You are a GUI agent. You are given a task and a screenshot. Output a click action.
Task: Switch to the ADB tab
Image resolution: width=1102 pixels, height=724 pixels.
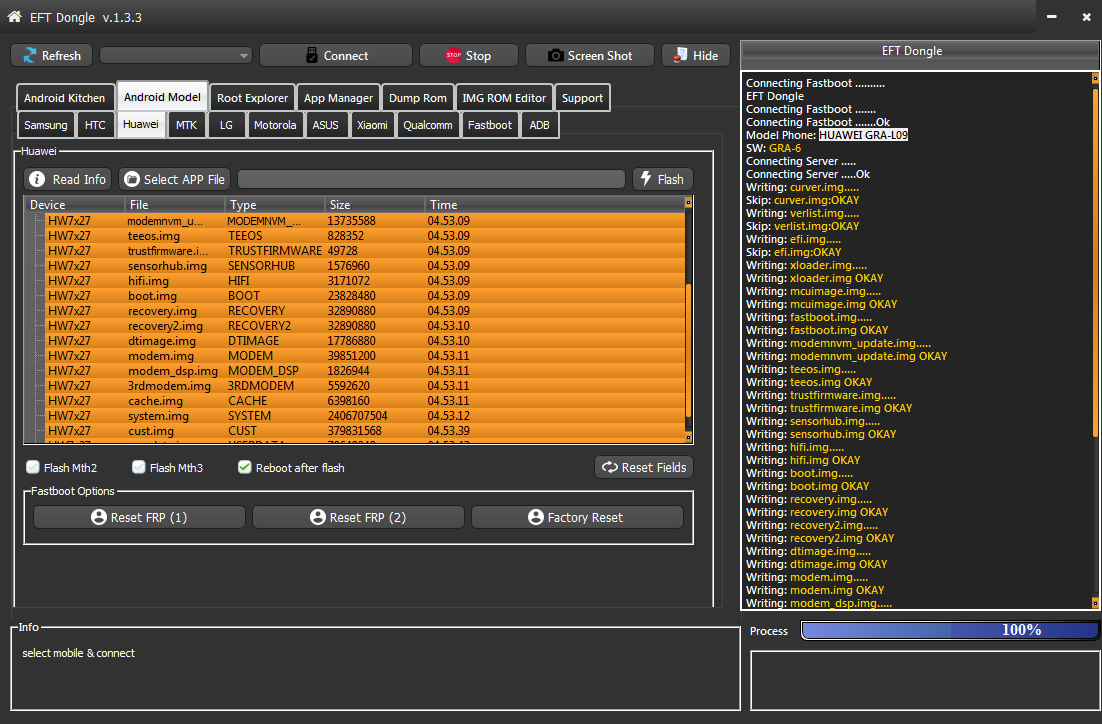tap(539, 125)
